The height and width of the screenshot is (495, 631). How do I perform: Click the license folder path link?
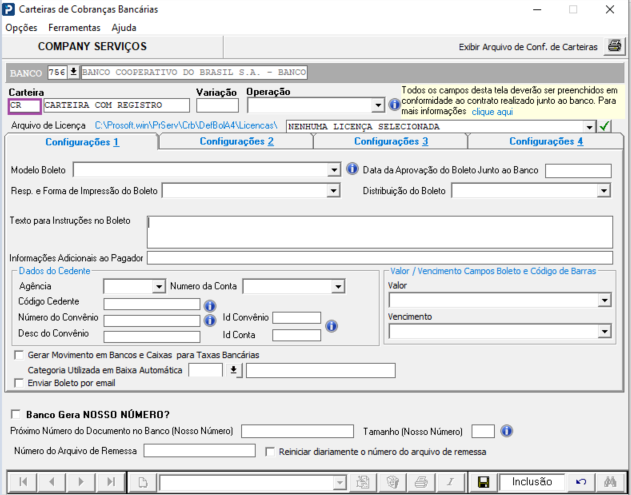tap(186, 126)
